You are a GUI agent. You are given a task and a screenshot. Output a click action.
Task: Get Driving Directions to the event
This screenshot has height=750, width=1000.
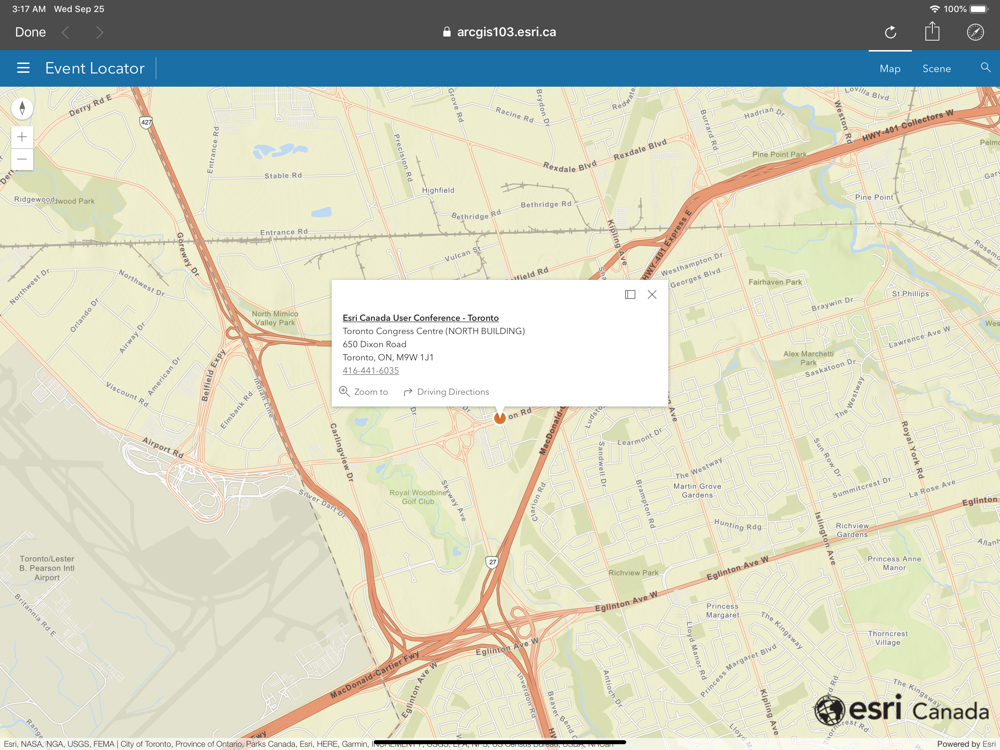[446, 392]
